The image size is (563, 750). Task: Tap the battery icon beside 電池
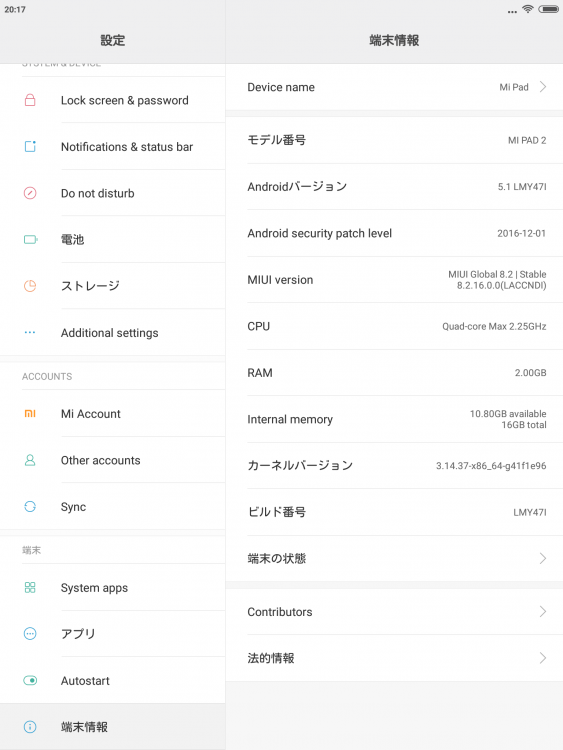[30, 239]
